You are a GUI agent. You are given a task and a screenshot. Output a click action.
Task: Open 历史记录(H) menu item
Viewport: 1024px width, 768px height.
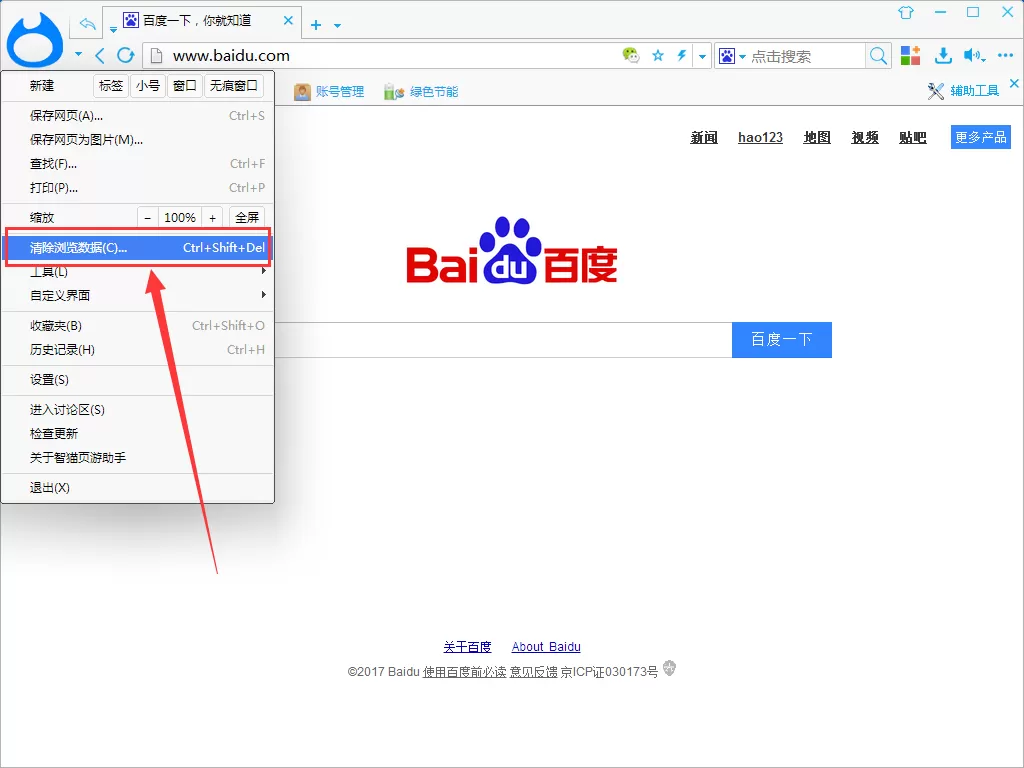click(138, 349)
